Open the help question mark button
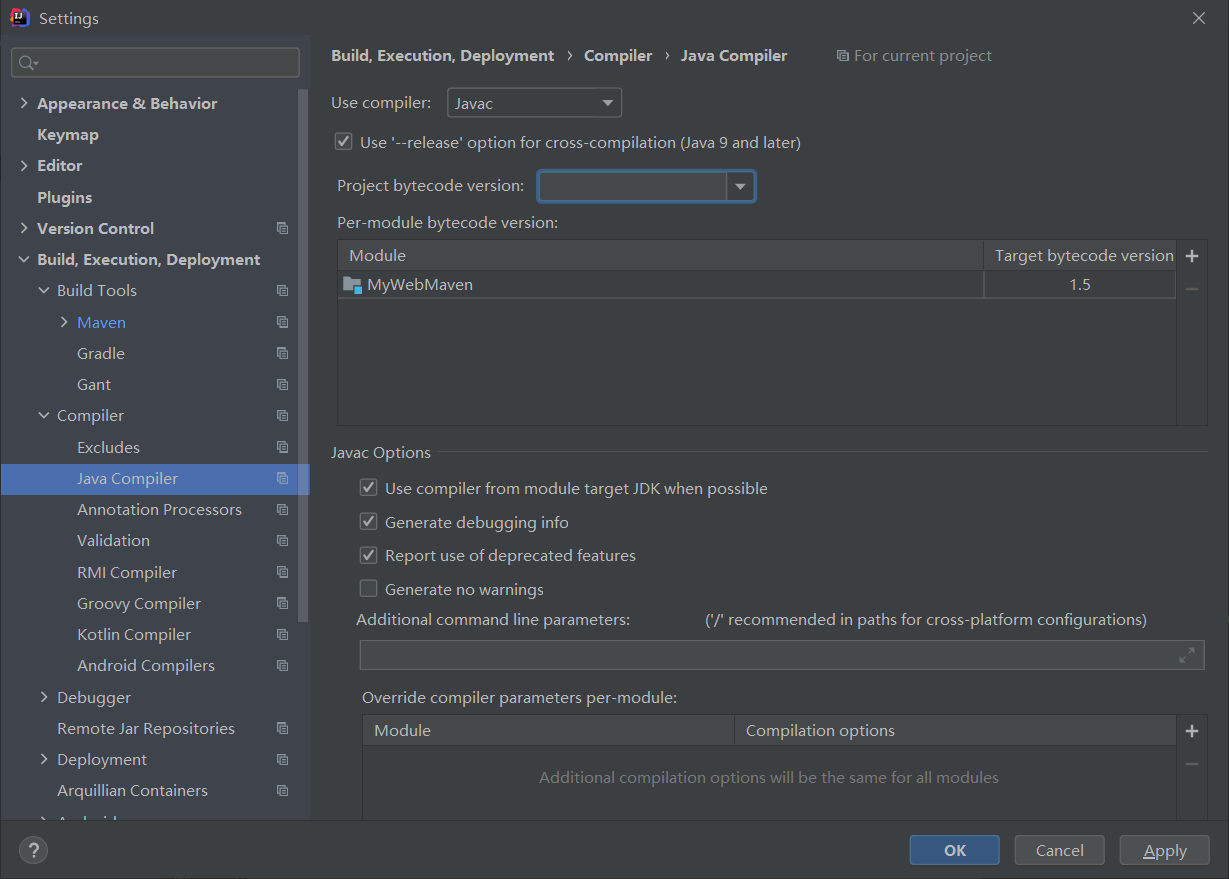The image size is (1229, 879). tap(33, 850)
